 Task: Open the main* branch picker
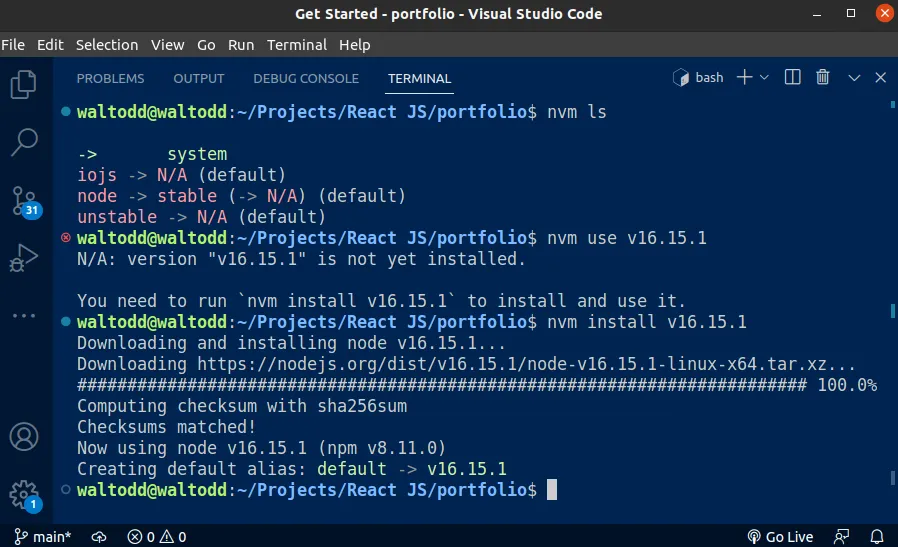41,537
